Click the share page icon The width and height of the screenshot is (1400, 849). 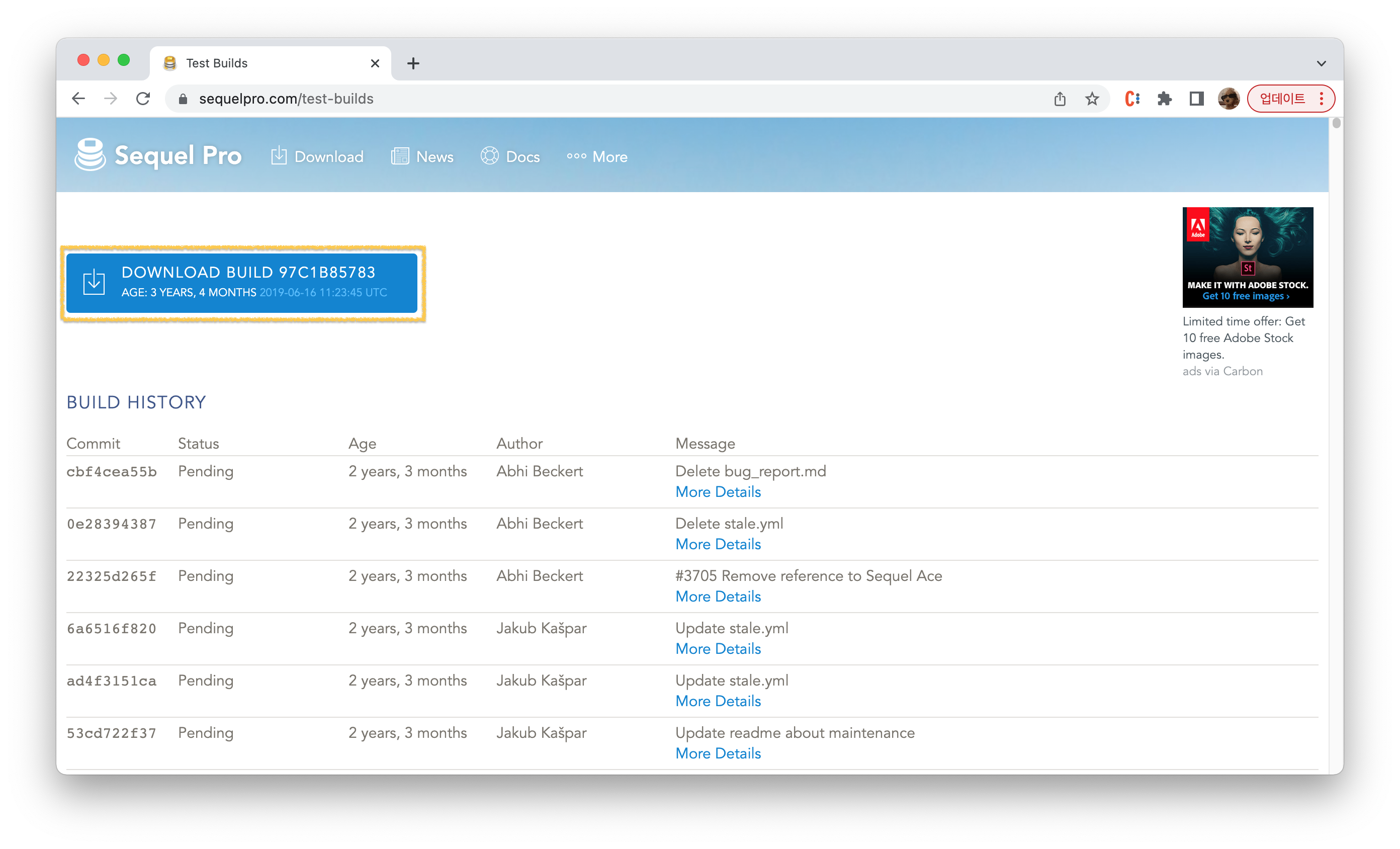click(x=1060, y=99)
